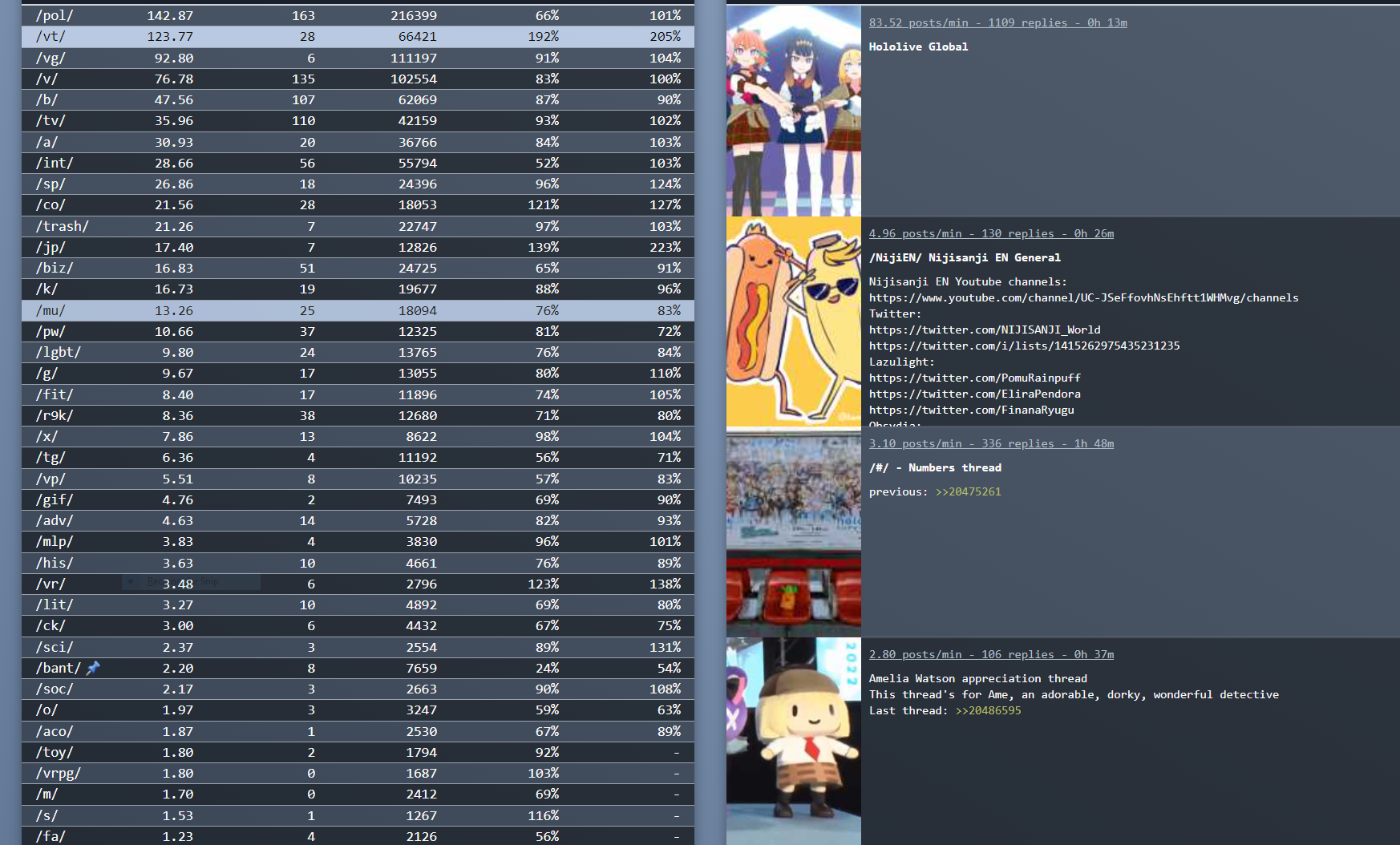The width and height of the screenshot is (1400, 845).
Task: Select the /r9k/ board row
Action: [x=358, y=415]
